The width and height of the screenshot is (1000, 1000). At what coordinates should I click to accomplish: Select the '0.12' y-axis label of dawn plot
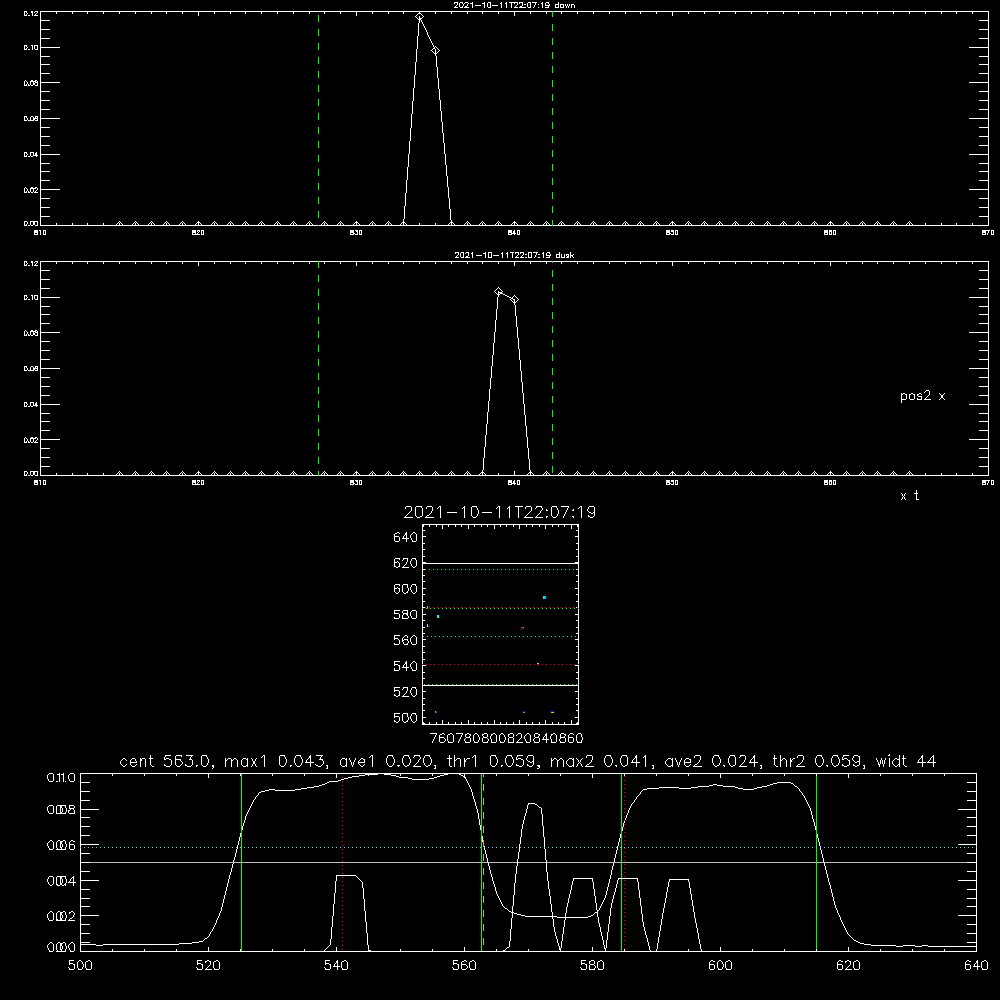coord(31,13)
